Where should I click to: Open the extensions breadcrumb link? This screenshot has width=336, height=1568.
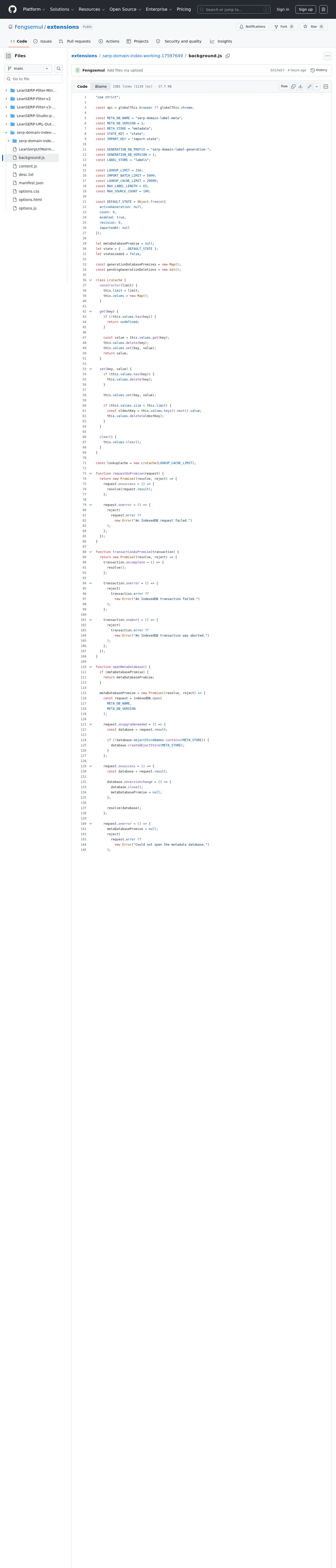(84, 56)
